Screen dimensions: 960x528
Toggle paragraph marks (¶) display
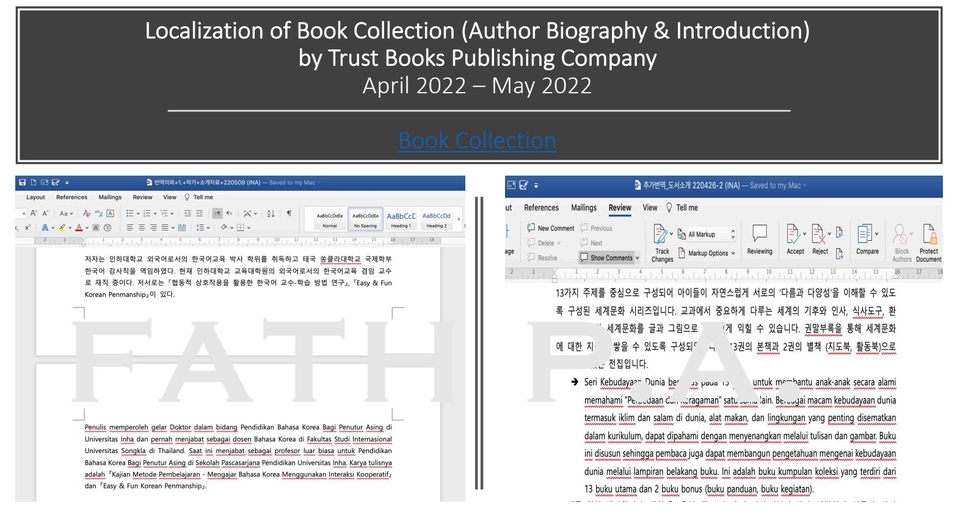pos(289,213)
